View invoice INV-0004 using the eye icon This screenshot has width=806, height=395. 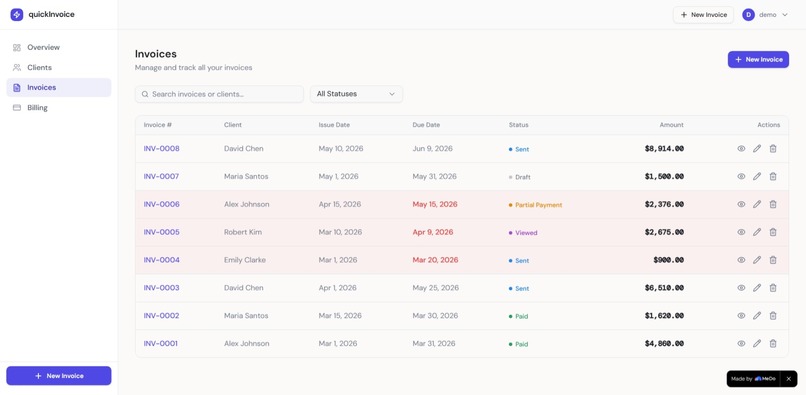(741, 260)
